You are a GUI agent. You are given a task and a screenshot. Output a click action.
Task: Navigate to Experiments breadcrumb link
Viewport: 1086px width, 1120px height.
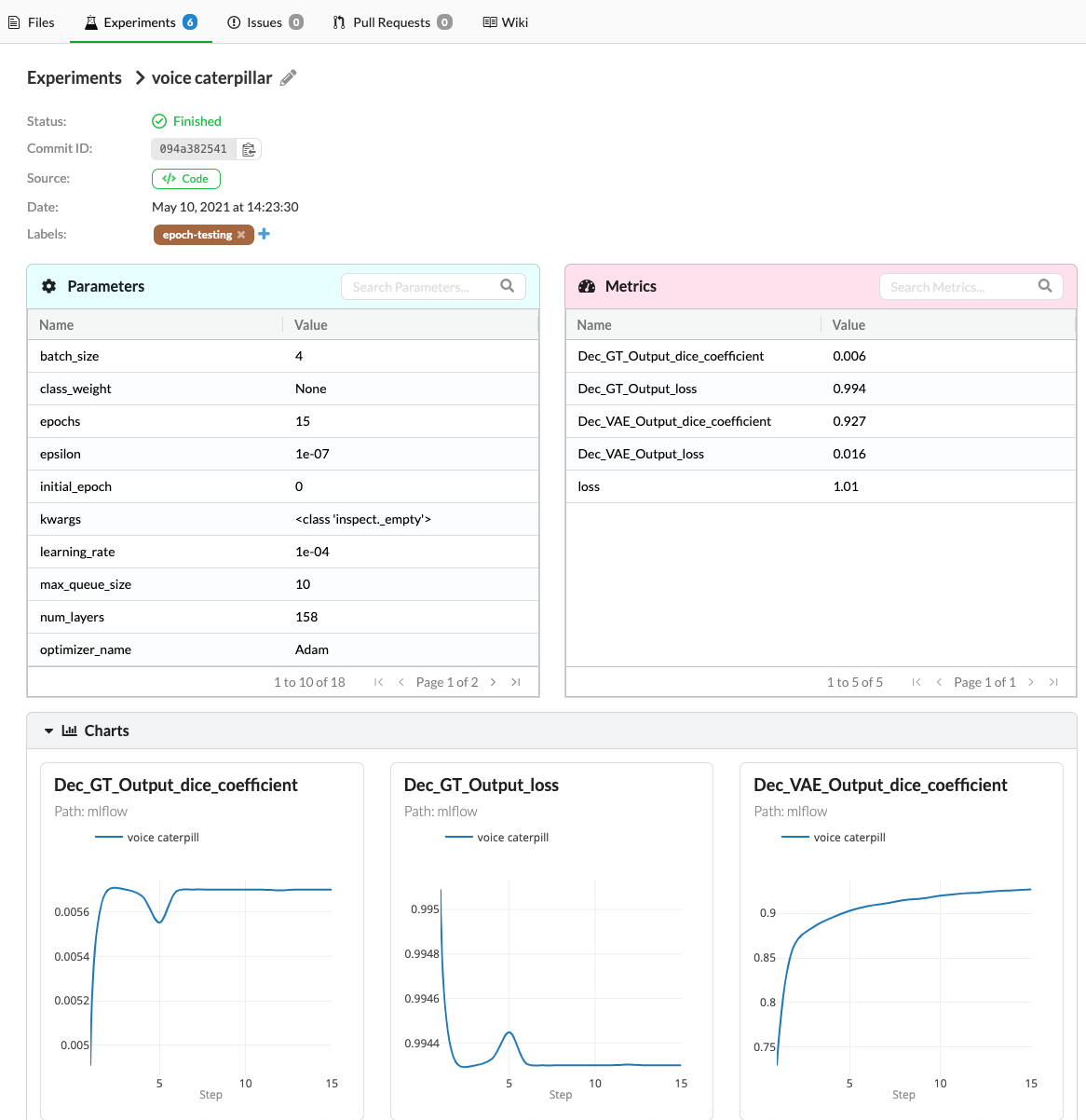click(x=75, y=78)
